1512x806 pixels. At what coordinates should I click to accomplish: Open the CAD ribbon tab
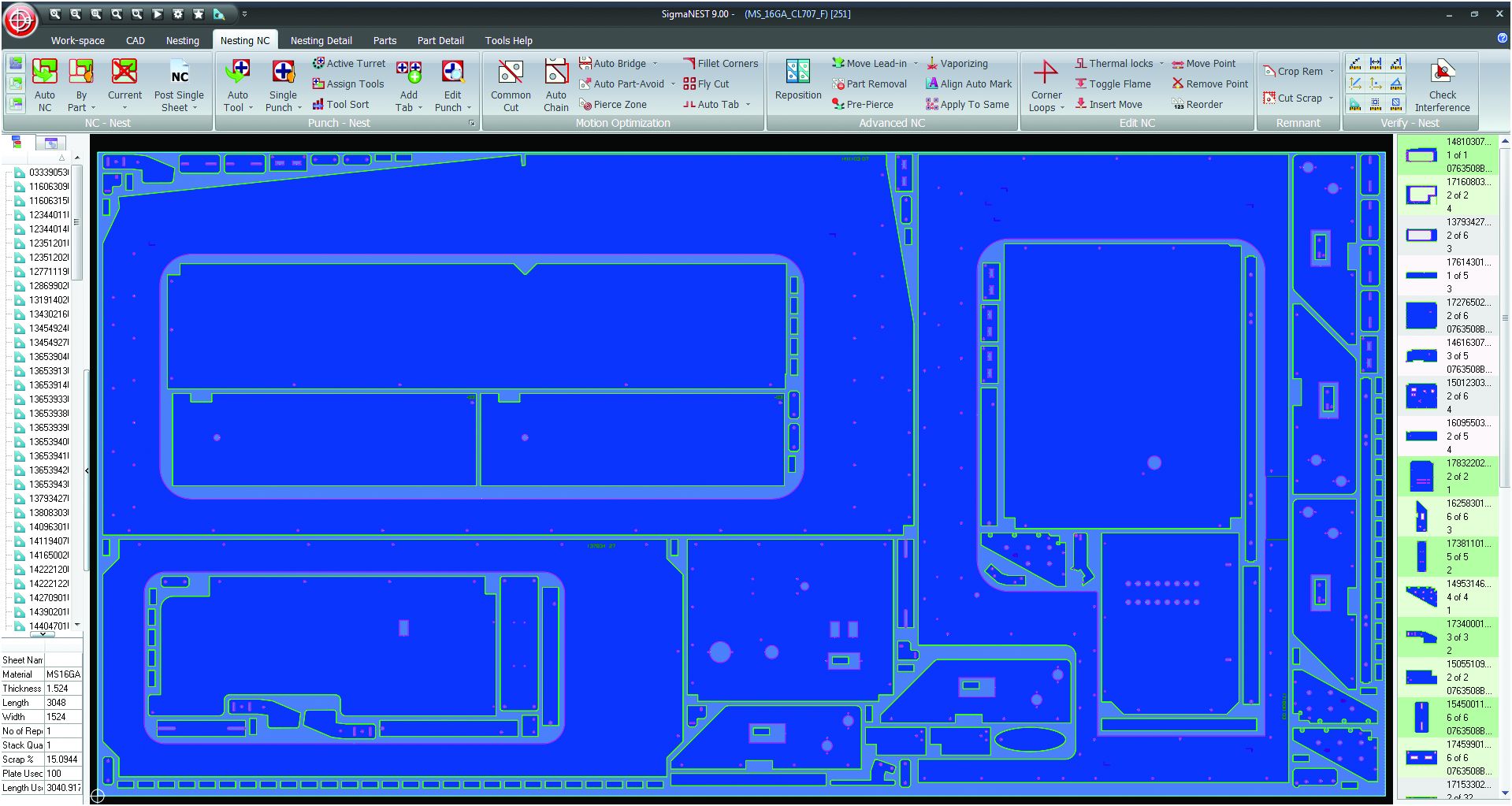click(136, 40)
